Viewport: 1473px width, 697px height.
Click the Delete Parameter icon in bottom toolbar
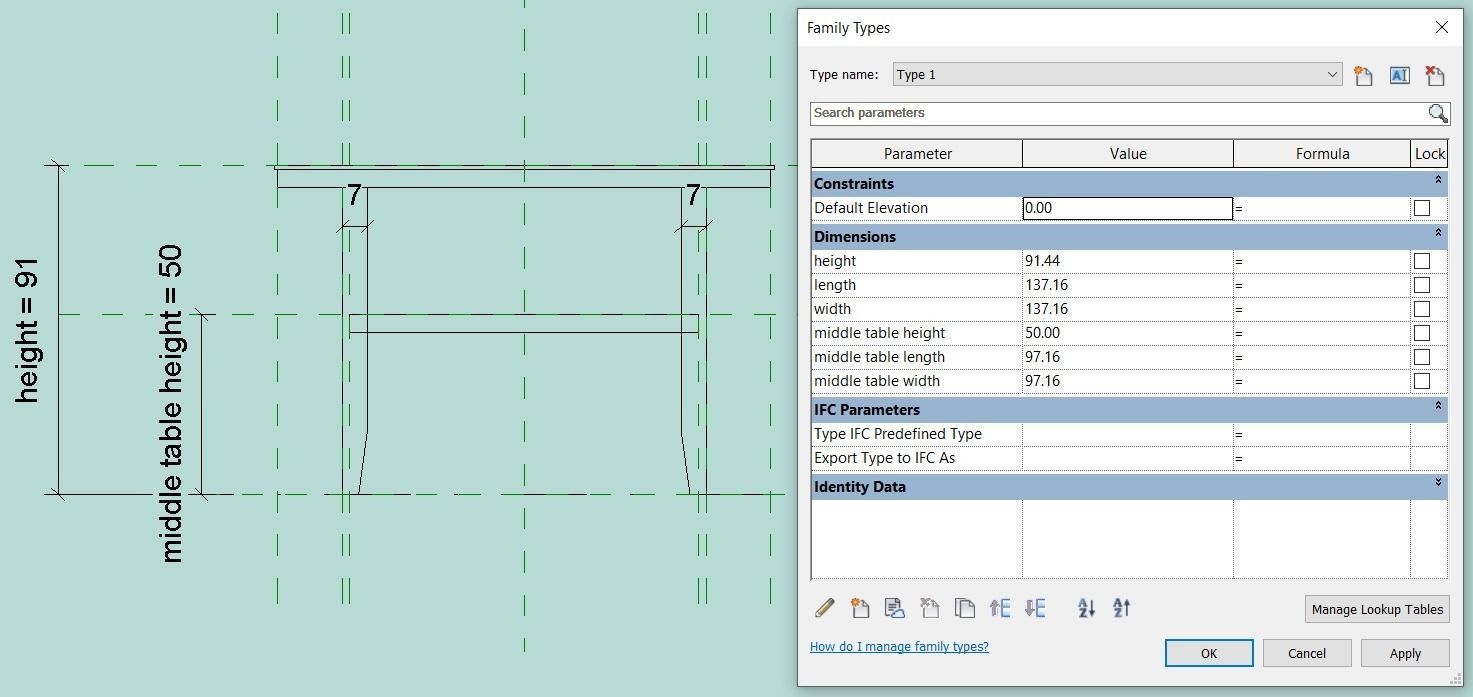pos(929,608)
